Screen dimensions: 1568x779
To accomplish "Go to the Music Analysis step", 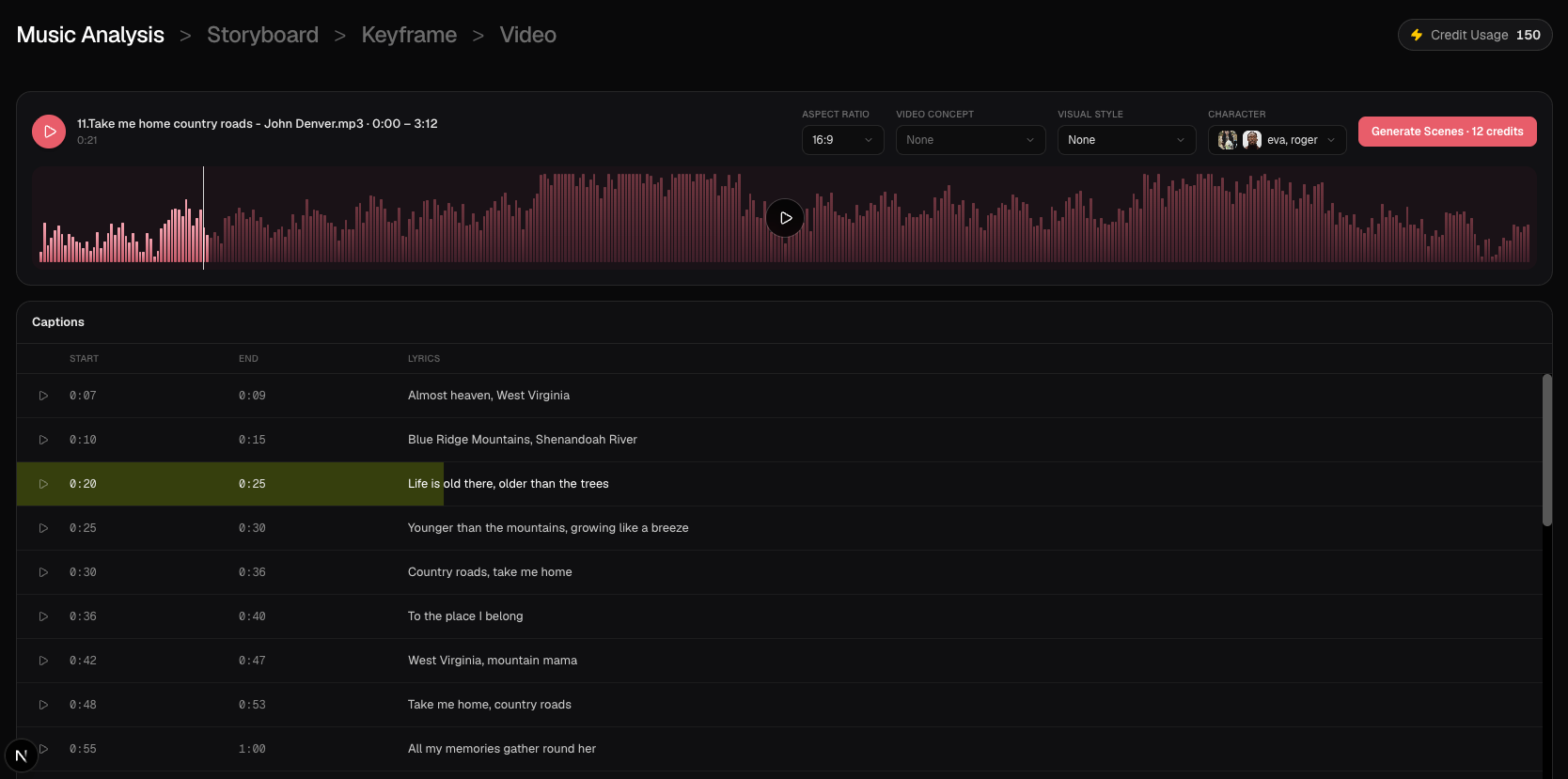I will click(x=90, y=35).
